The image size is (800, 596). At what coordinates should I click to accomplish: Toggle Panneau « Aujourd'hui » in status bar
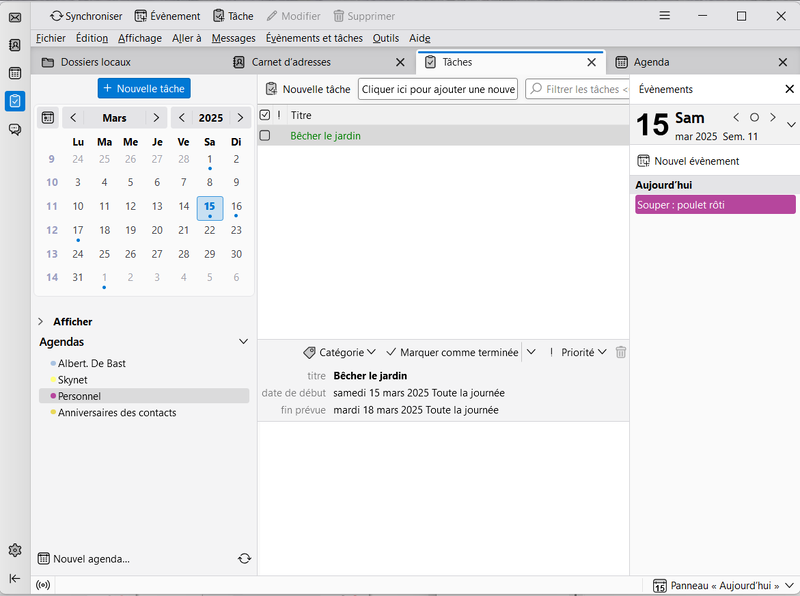click(x=717, y=585)
